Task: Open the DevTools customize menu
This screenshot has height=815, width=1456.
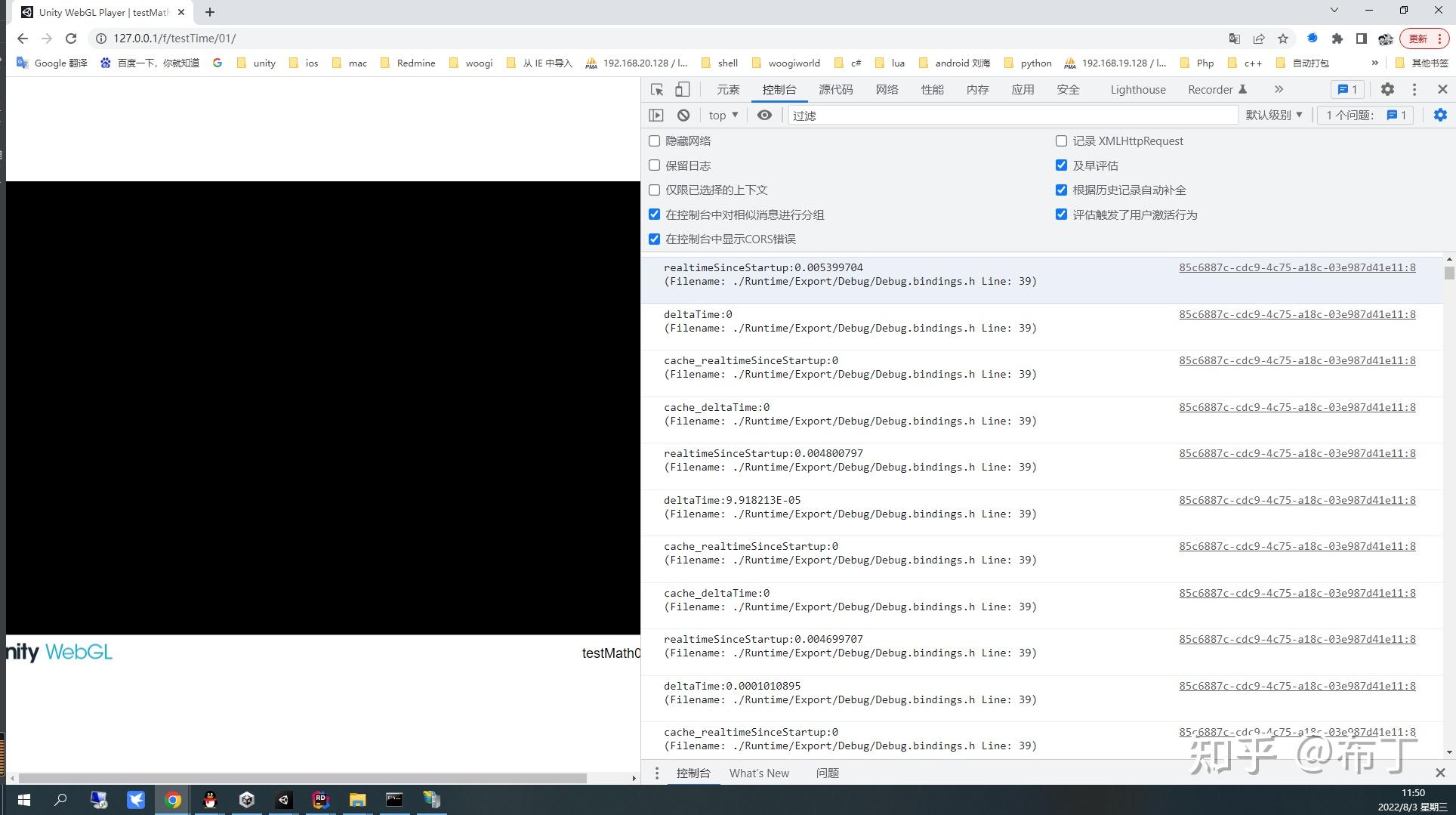Action: tap(1414, 89)
